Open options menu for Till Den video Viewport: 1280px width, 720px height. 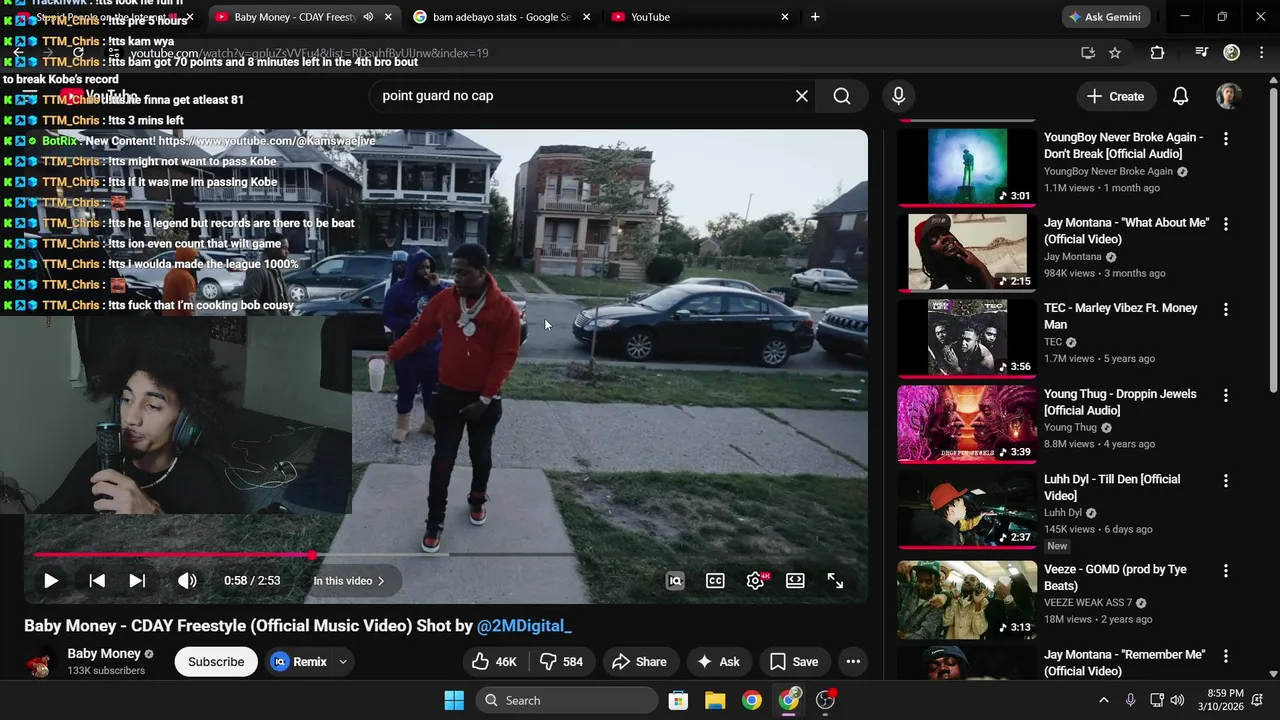1226,481
